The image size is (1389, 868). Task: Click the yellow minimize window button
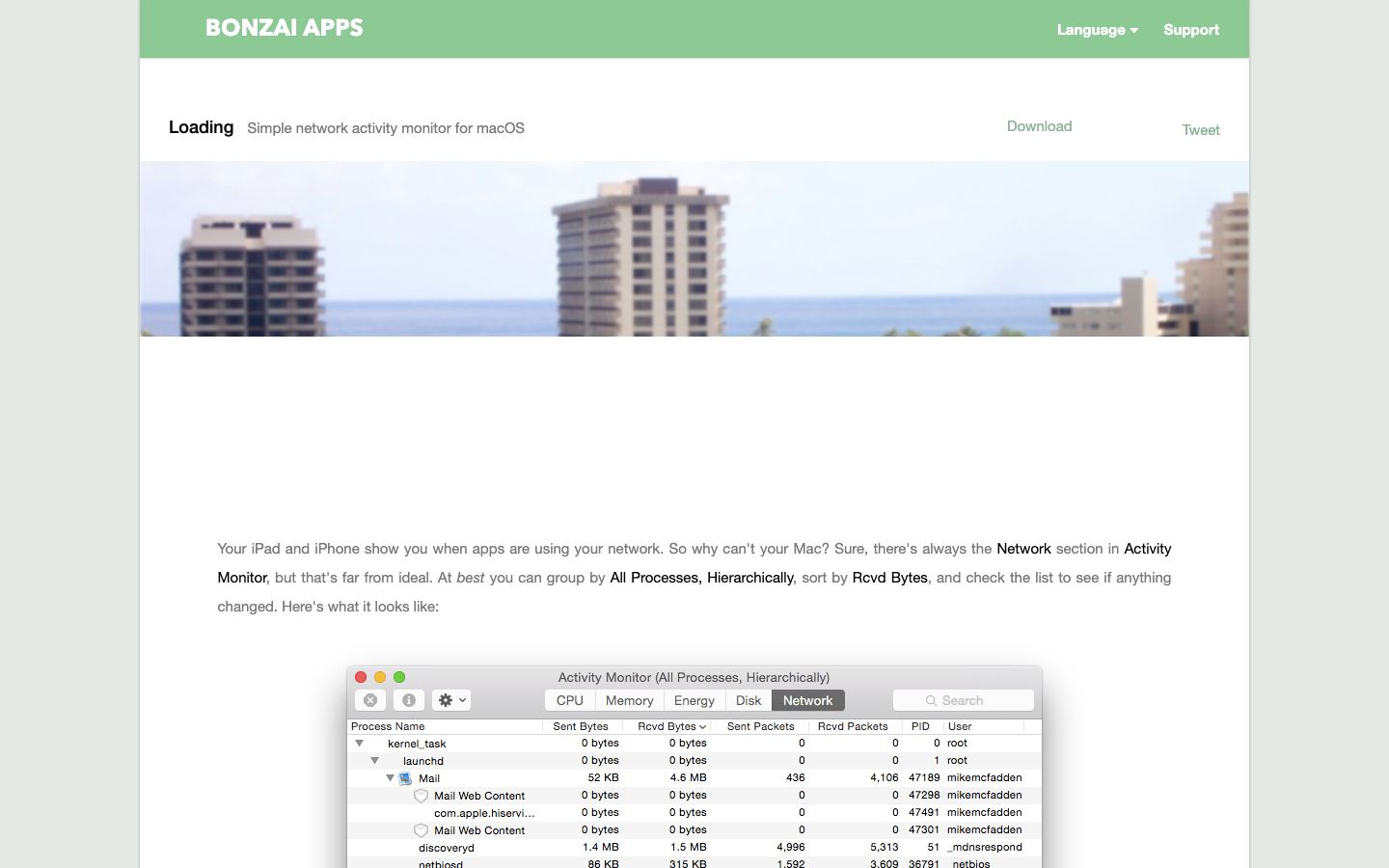380,677
